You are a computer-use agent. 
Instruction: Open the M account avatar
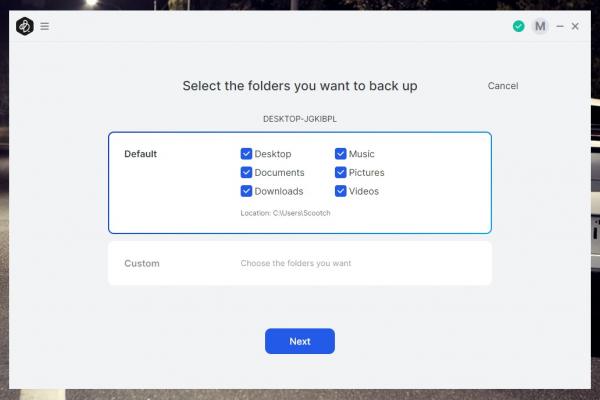(540, 27)
